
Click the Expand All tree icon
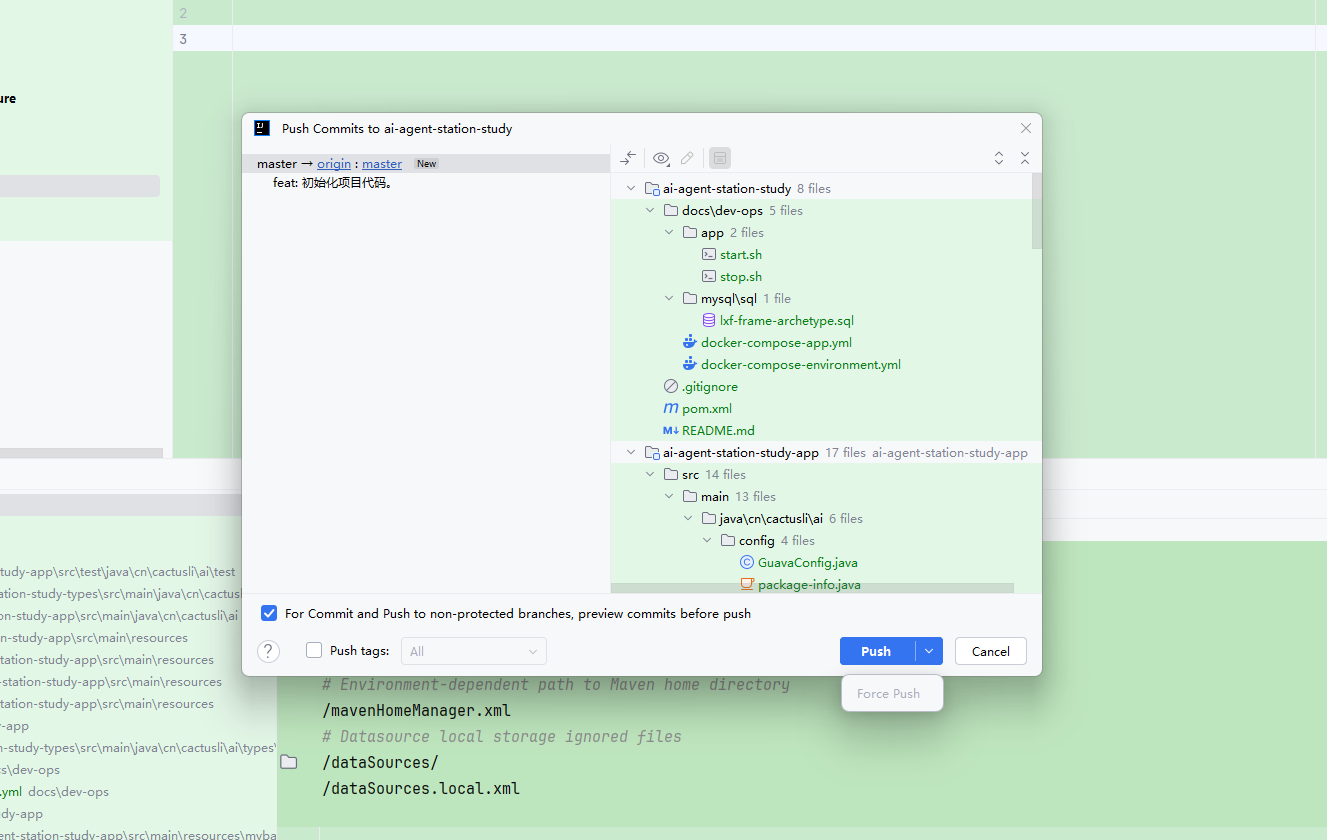[x=998, y=158]
